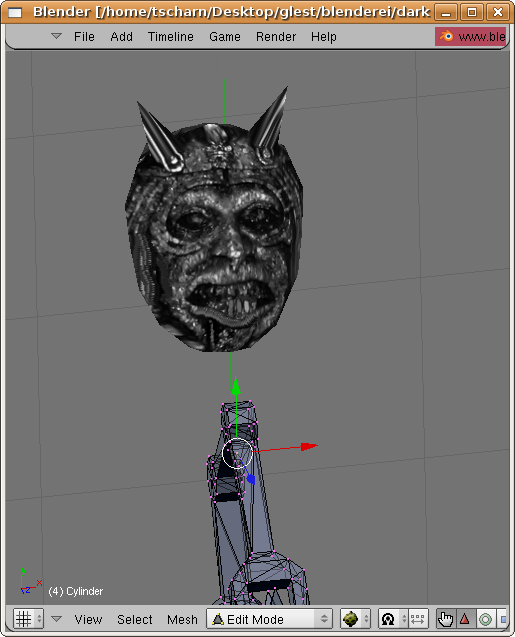Collapse the 3D view header menus triangle
Image resolution: width=515 pixels, height=637 pixels.
56,619
